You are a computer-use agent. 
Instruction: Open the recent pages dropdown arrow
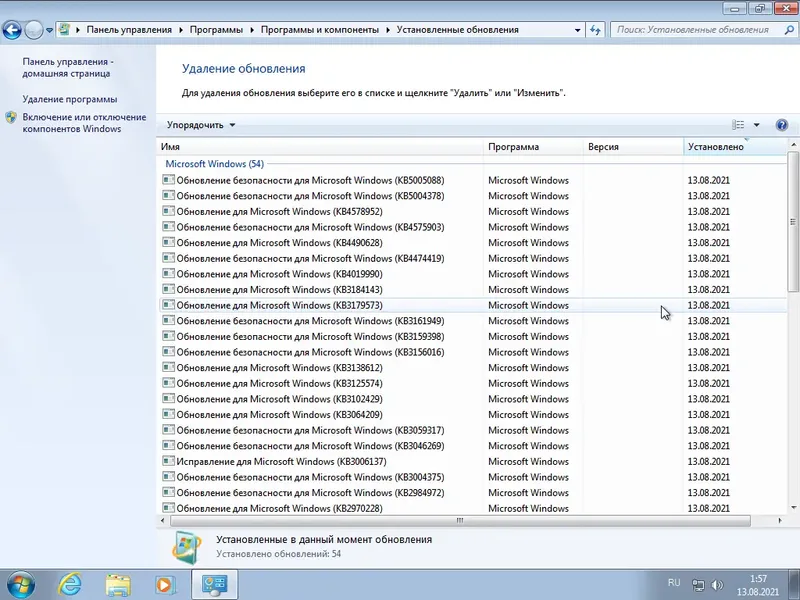pyautogui.click(x=49, y=30)
